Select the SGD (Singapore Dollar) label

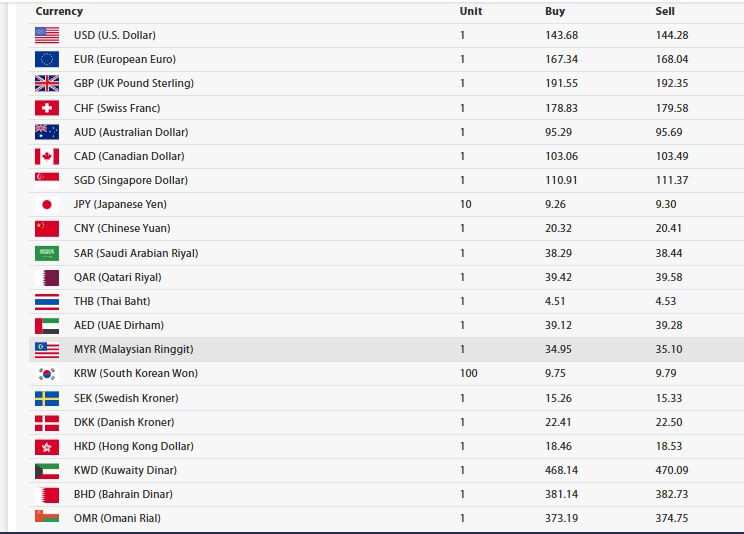(x=130, y=180)
